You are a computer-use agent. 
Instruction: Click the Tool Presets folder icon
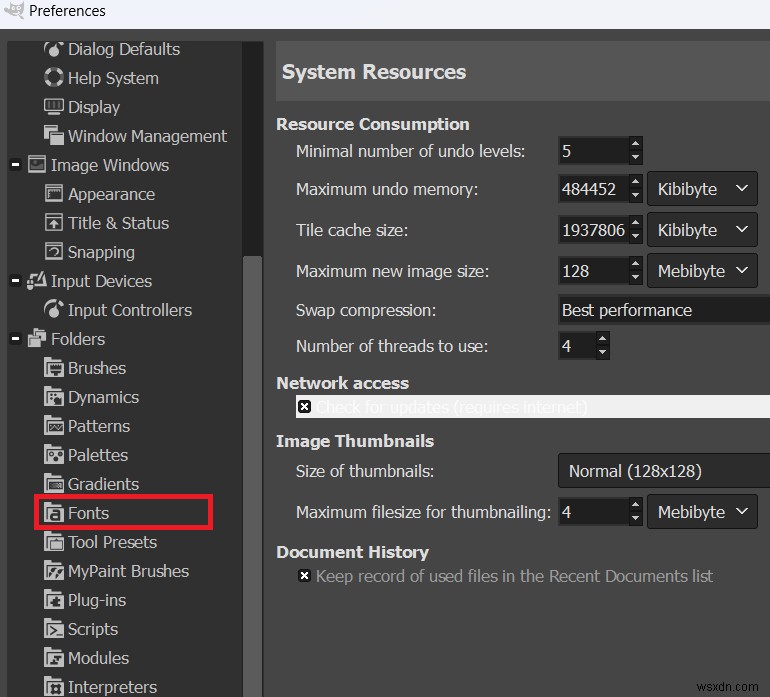click(54, 541)
